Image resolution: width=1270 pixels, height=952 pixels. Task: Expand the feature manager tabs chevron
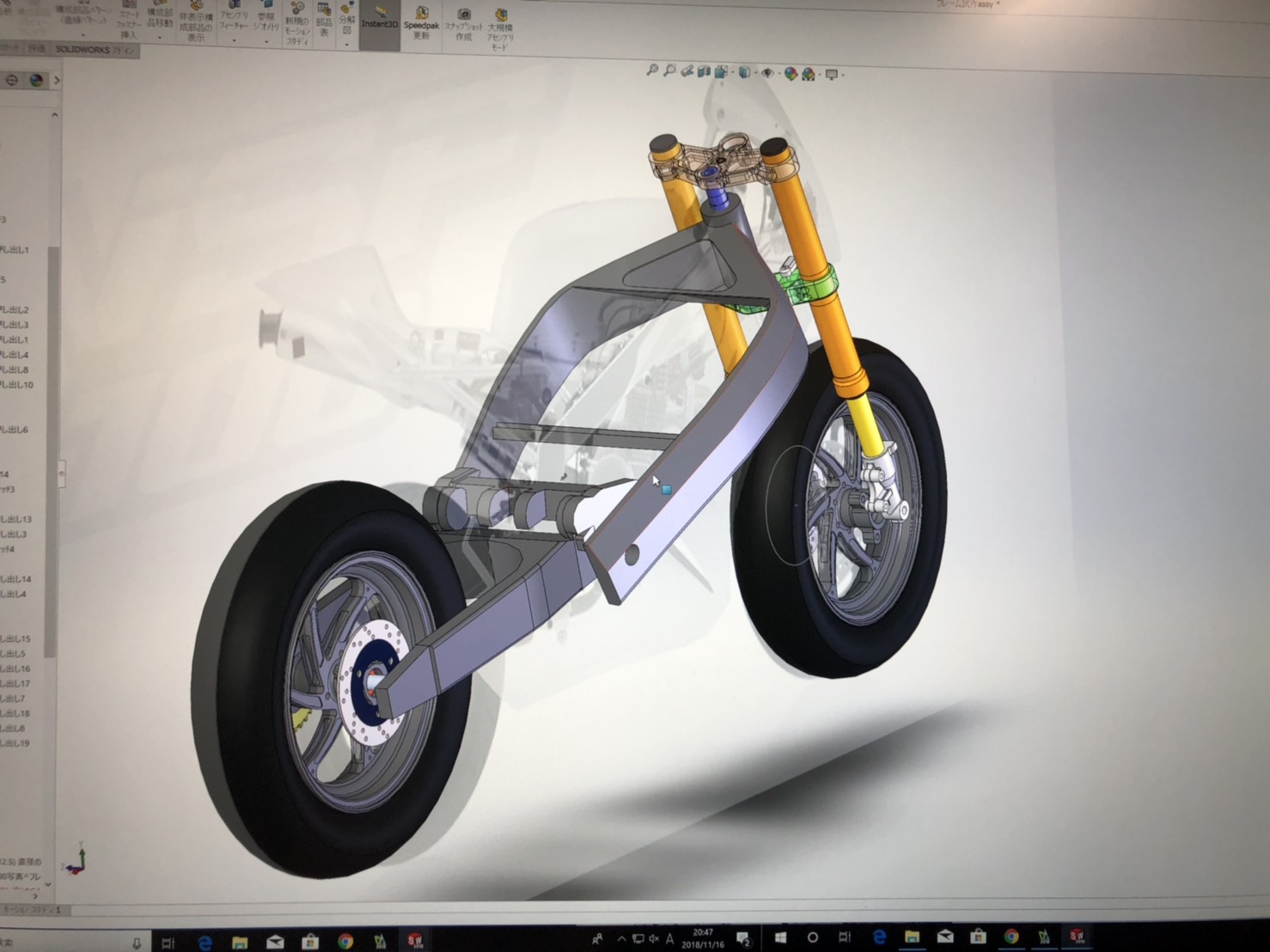(57, 80)
